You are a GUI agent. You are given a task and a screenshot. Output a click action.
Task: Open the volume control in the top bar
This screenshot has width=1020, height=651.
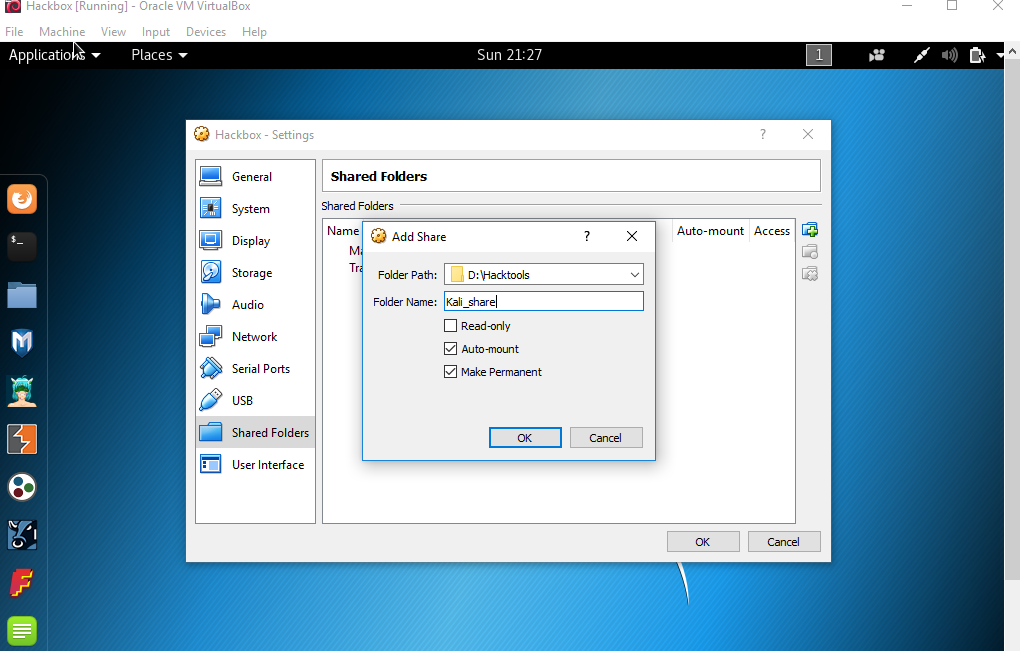tap(950, 55)
